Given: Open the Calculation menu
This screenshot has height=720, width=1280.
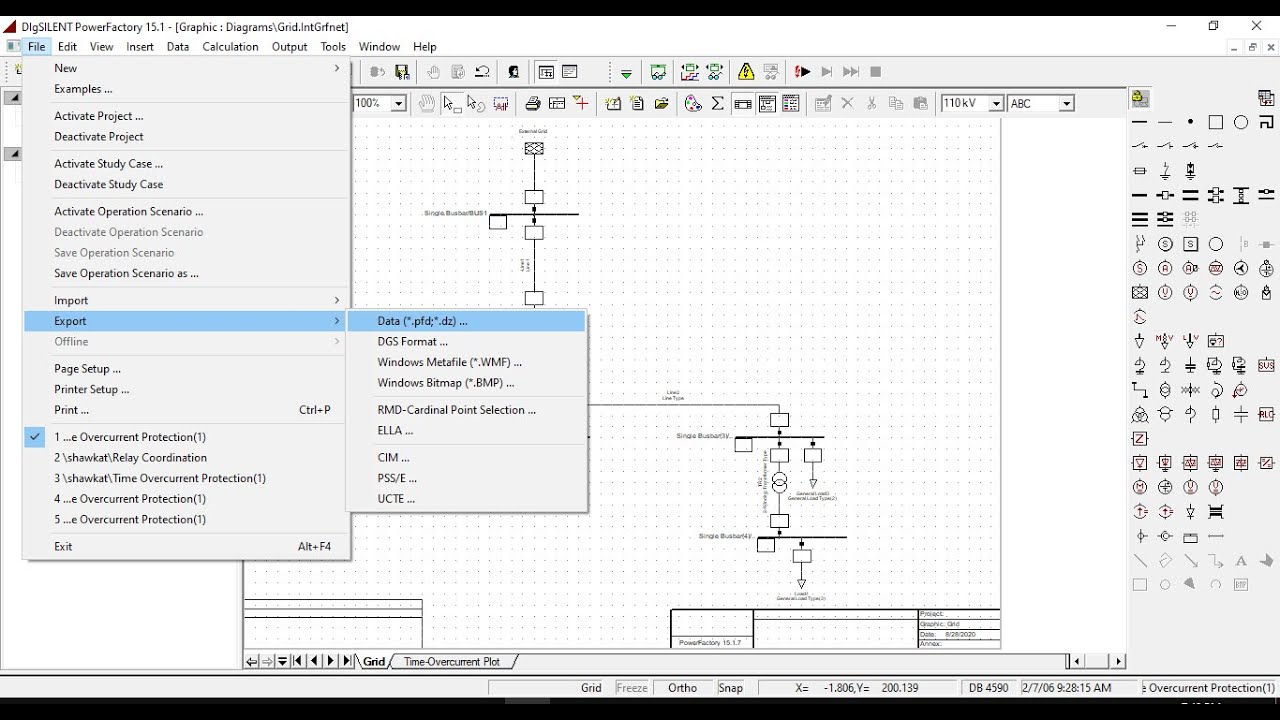Looking at the screenshot, I should point(230,47).
